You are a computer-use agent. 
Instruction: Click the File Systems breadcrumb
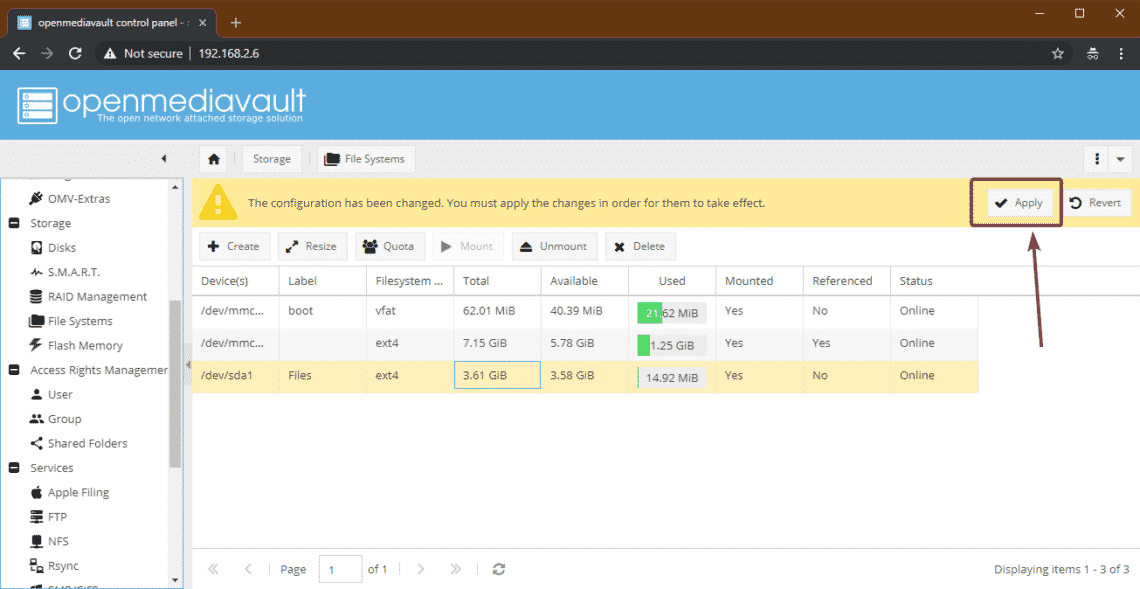tap(366, 159)
